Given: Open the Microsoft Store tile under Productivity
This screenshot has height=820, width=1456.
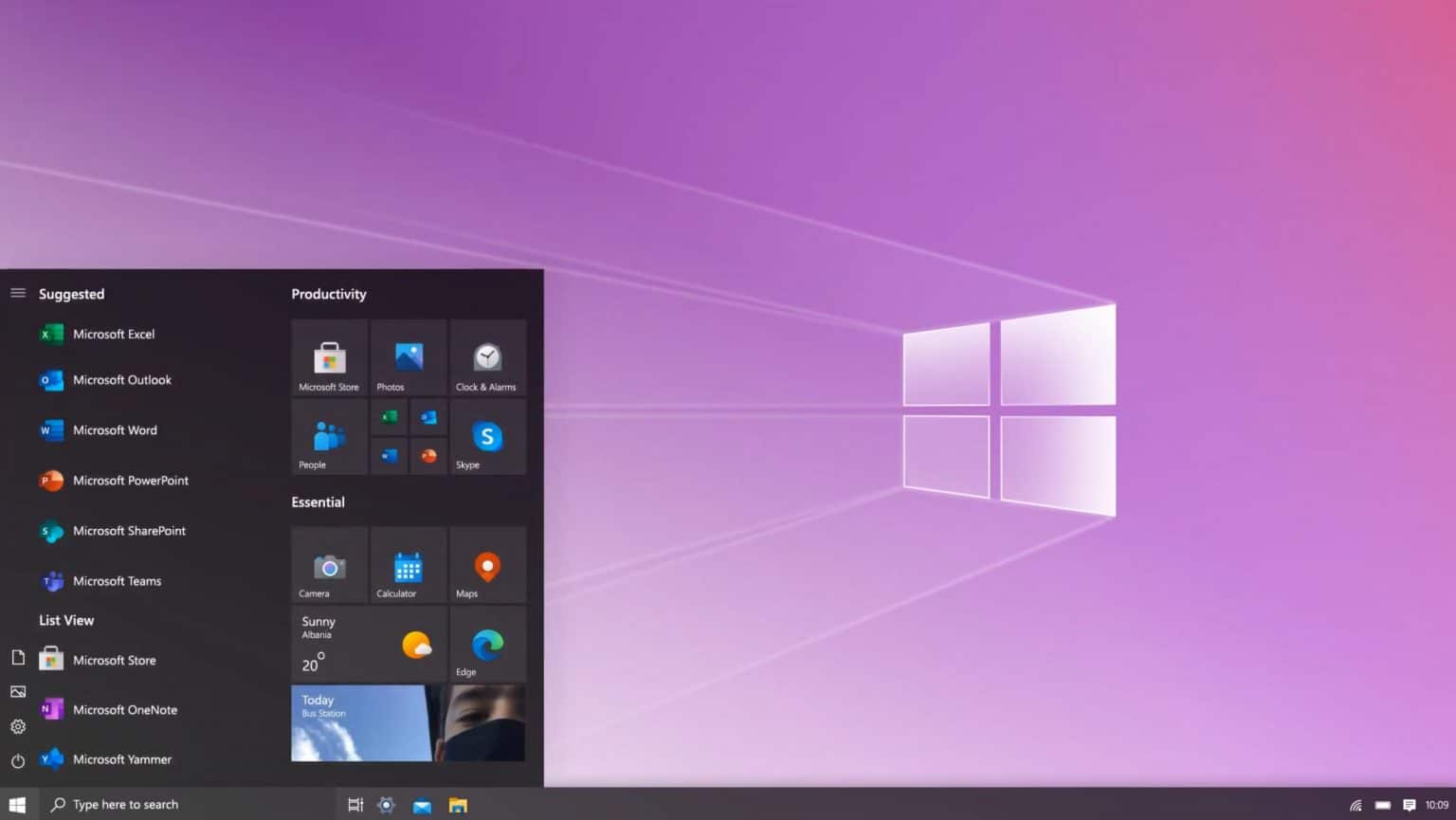Looking at the screenshot, I should 328,358.
